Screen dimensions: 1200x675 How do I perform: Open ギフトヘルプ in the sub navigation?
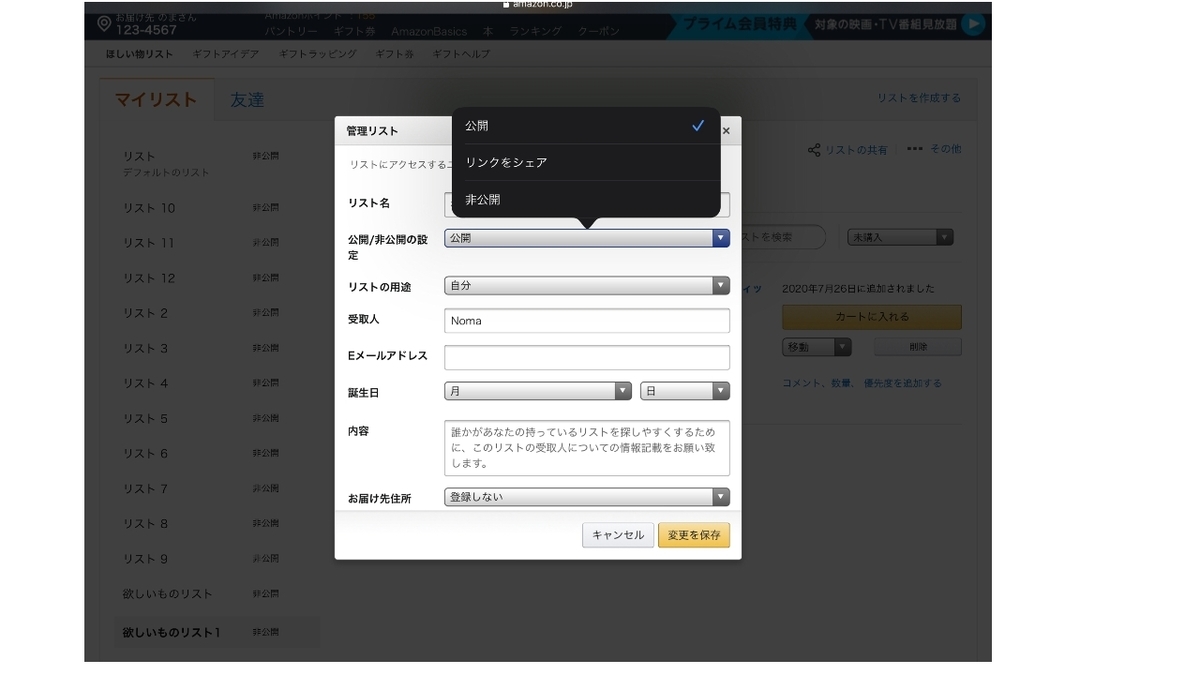[x=461, y=54]
